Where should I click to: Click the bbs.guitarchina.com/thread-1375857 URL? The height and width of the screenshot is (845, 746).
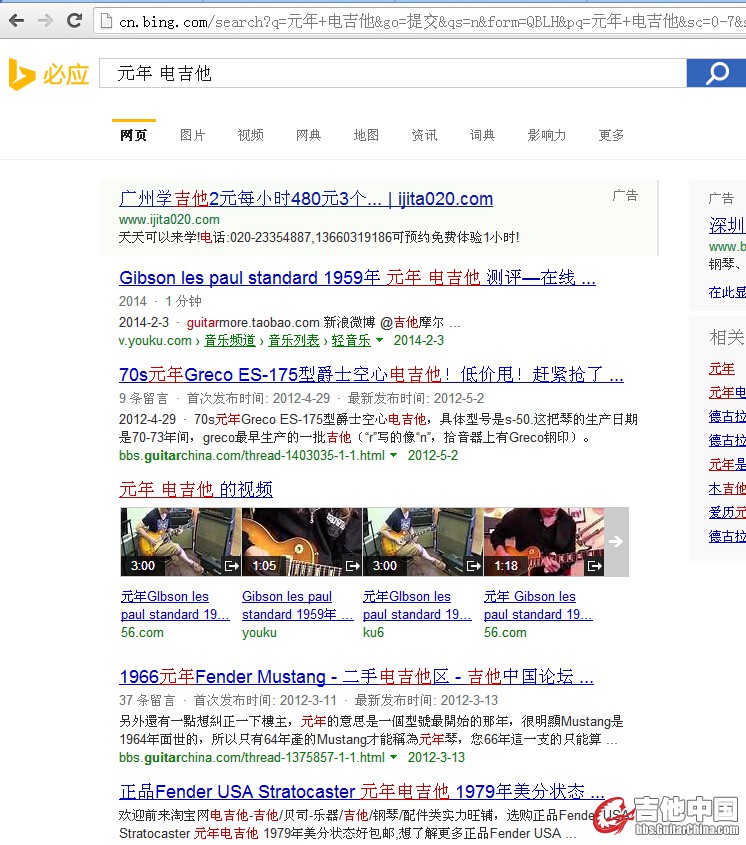(252, 758)
